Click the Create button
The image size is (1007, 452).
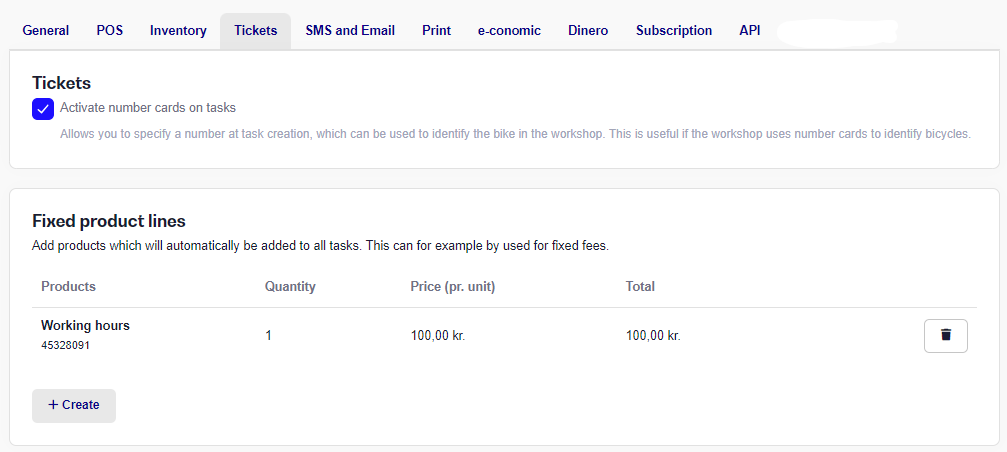click(x=74, y=405)
